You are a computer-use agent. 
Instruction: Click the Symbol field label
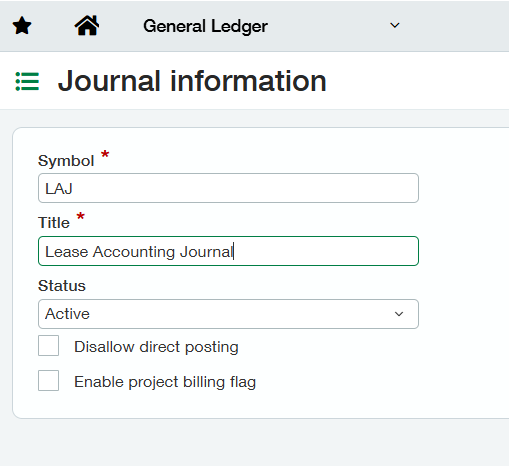coord(66,161)
